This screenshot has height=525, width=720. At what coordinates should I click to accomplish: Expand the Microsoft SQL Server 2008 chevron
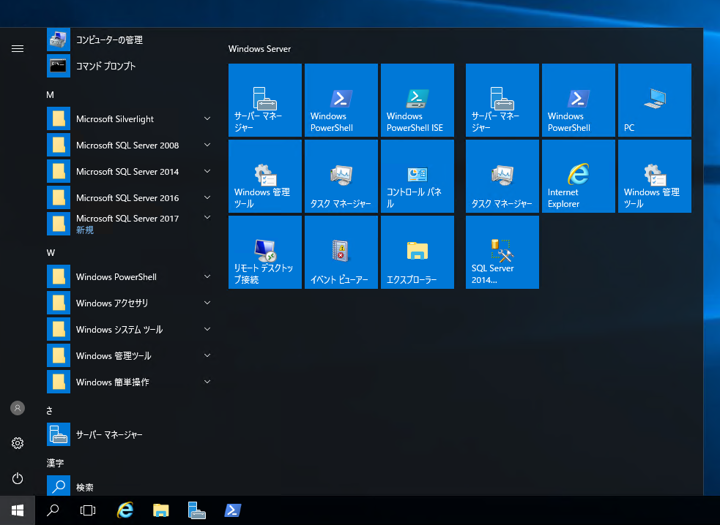click(x=207, y=145)
